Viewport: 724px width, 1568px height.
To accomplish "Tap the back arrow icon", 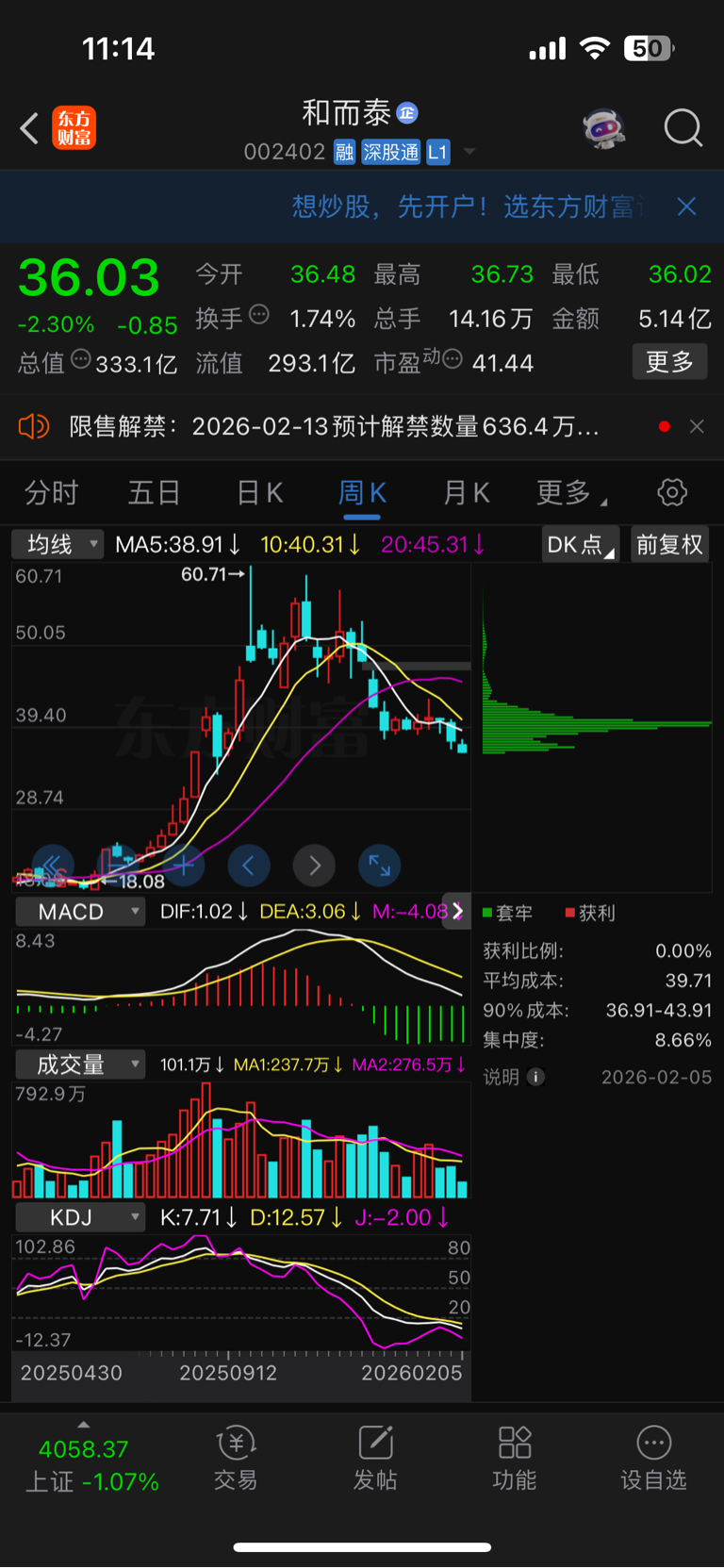I will tap(29, 128).
